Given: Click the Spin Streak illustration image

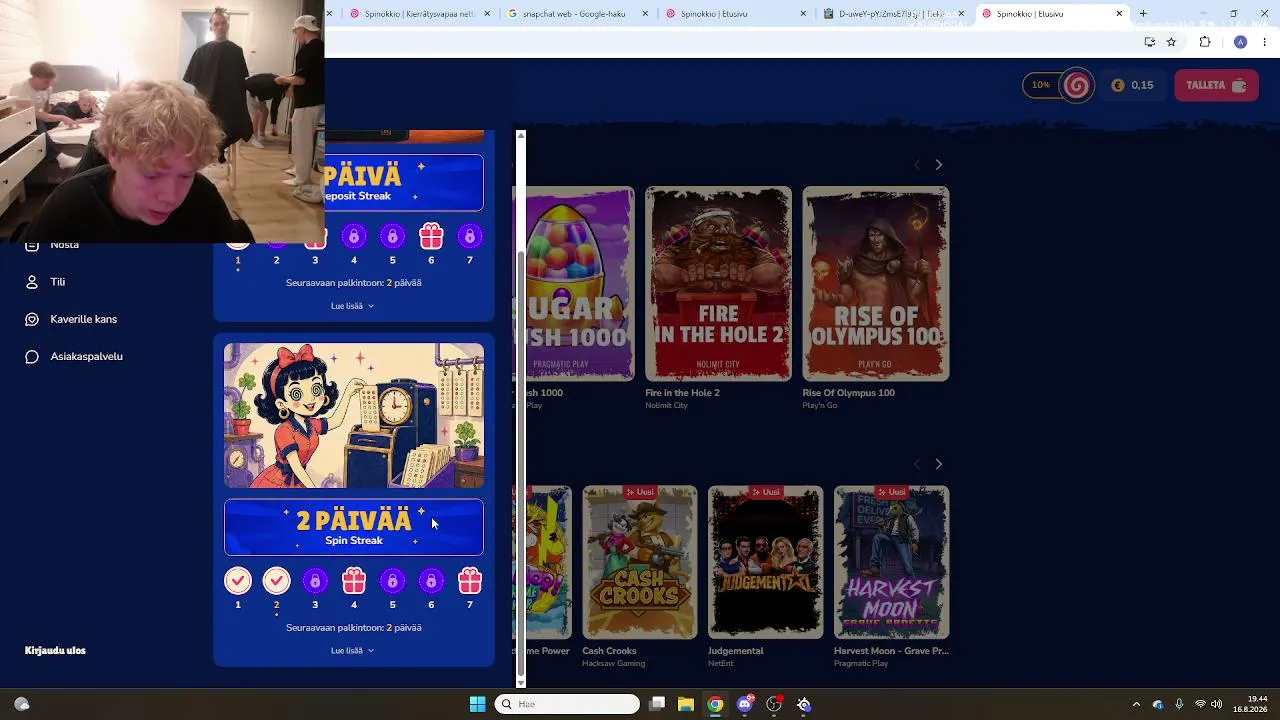Looking at the screenshot, I should [354, 416].
